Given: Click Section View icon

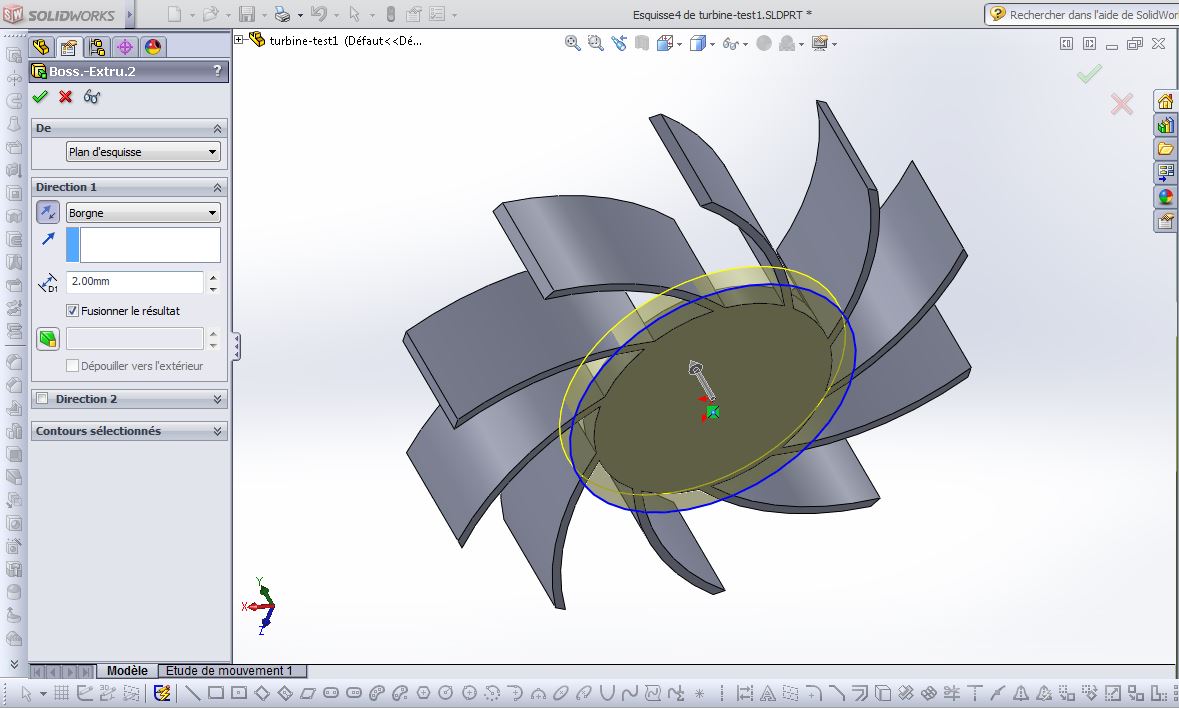Looking at the screenshot, I should 641,44.
